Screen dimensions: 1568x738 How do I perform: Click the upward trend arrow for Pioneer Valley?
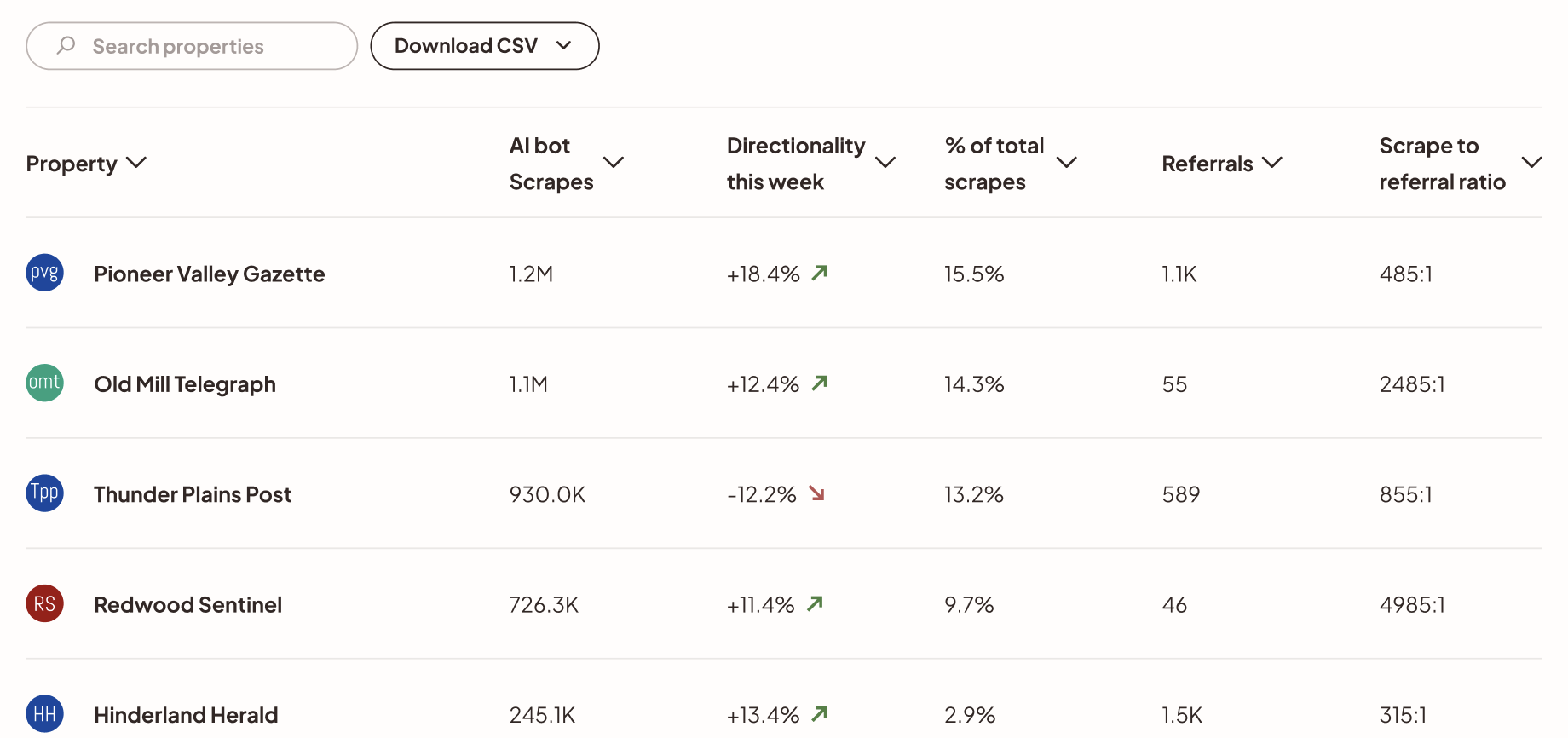click(820, 273)
